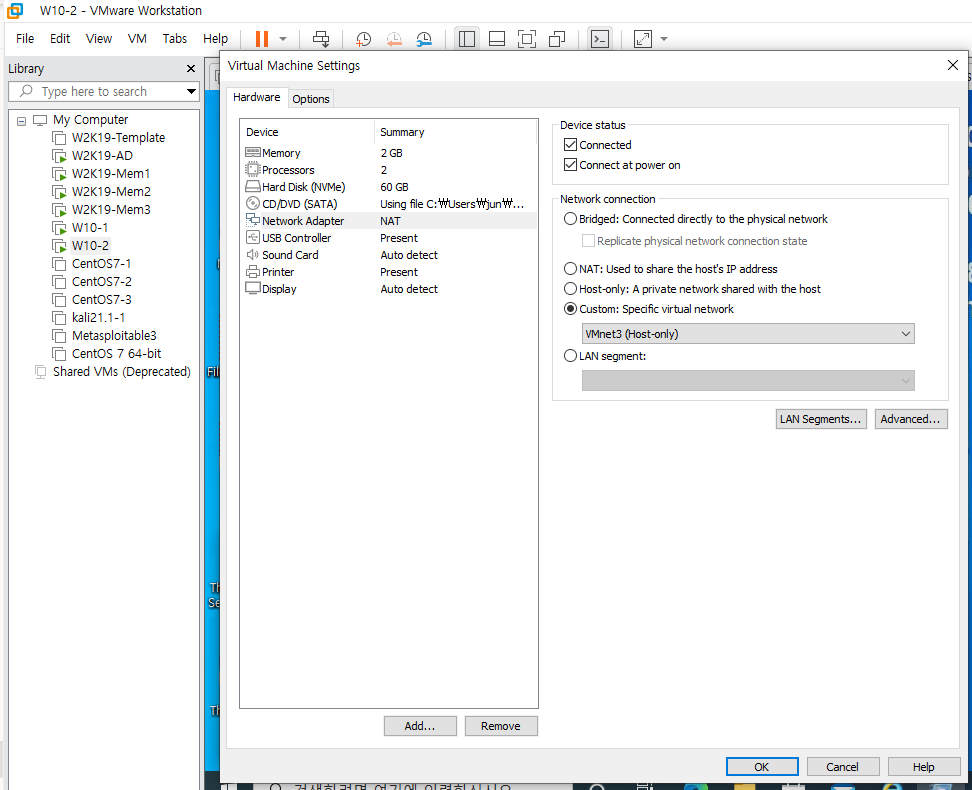
Task: Open the VM menu
Action: (x=137, y=38)
